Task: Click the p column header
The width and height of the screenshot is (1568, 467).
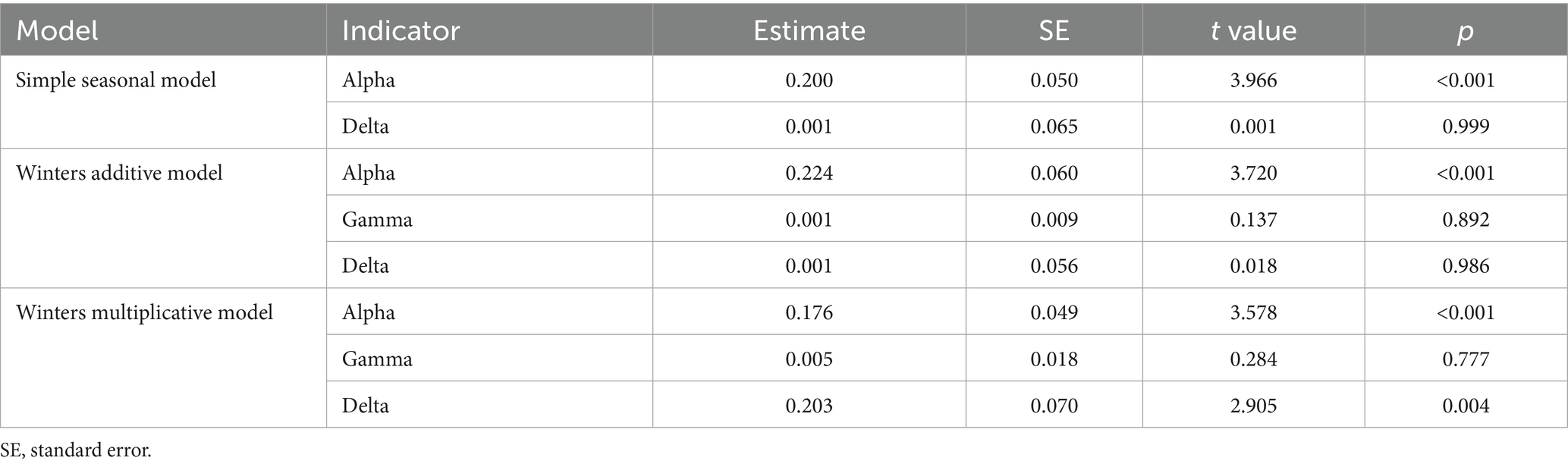Action: pos(1466,30)
